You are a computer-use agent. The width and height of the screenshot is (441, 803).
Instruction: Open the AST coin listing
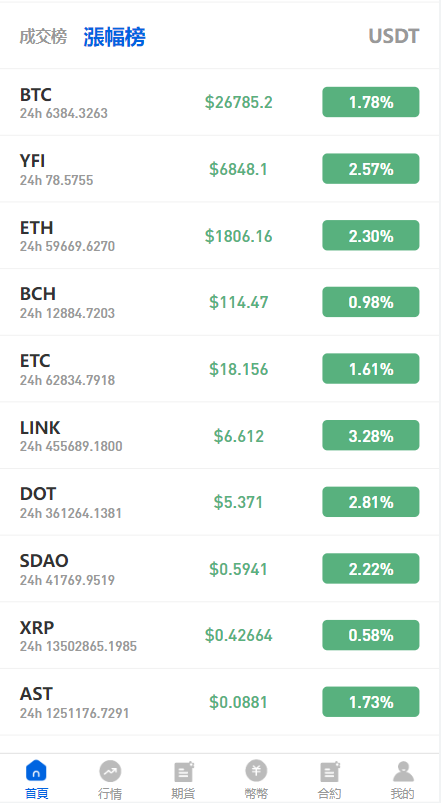coord(220,702)
